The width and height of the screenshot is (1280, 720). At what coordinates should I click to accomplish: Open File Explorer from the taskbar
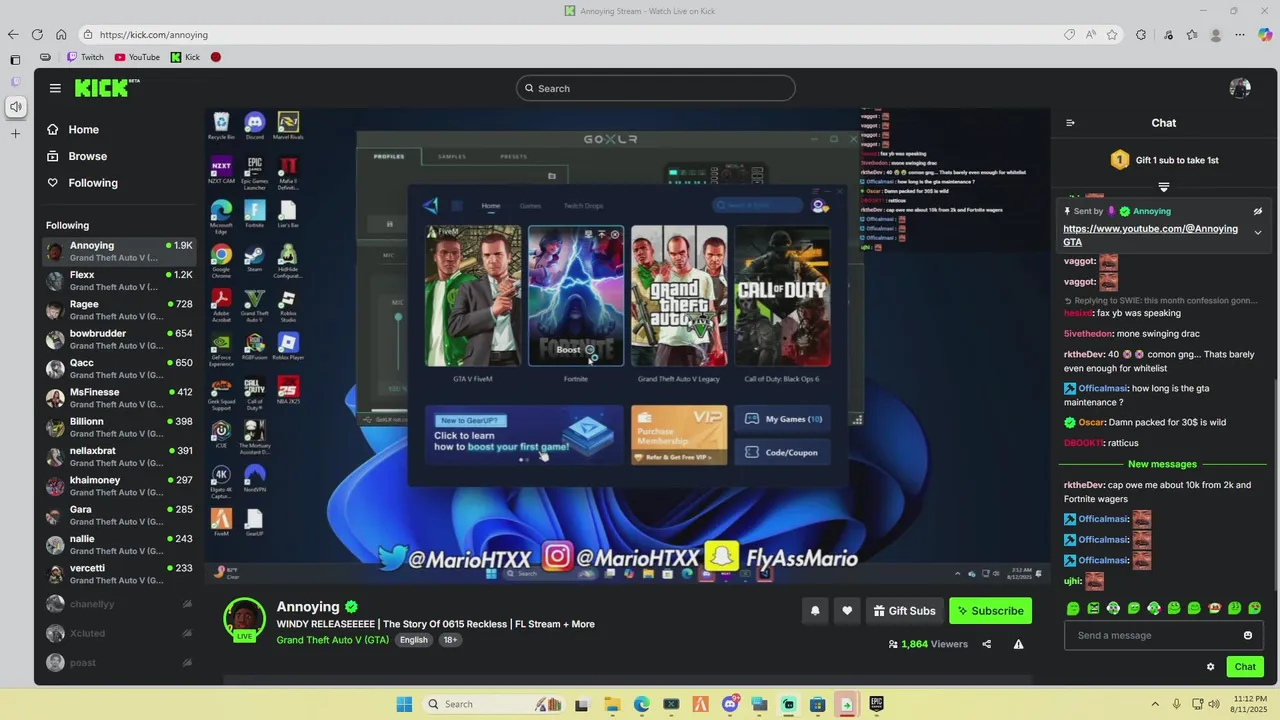point(612,704)
